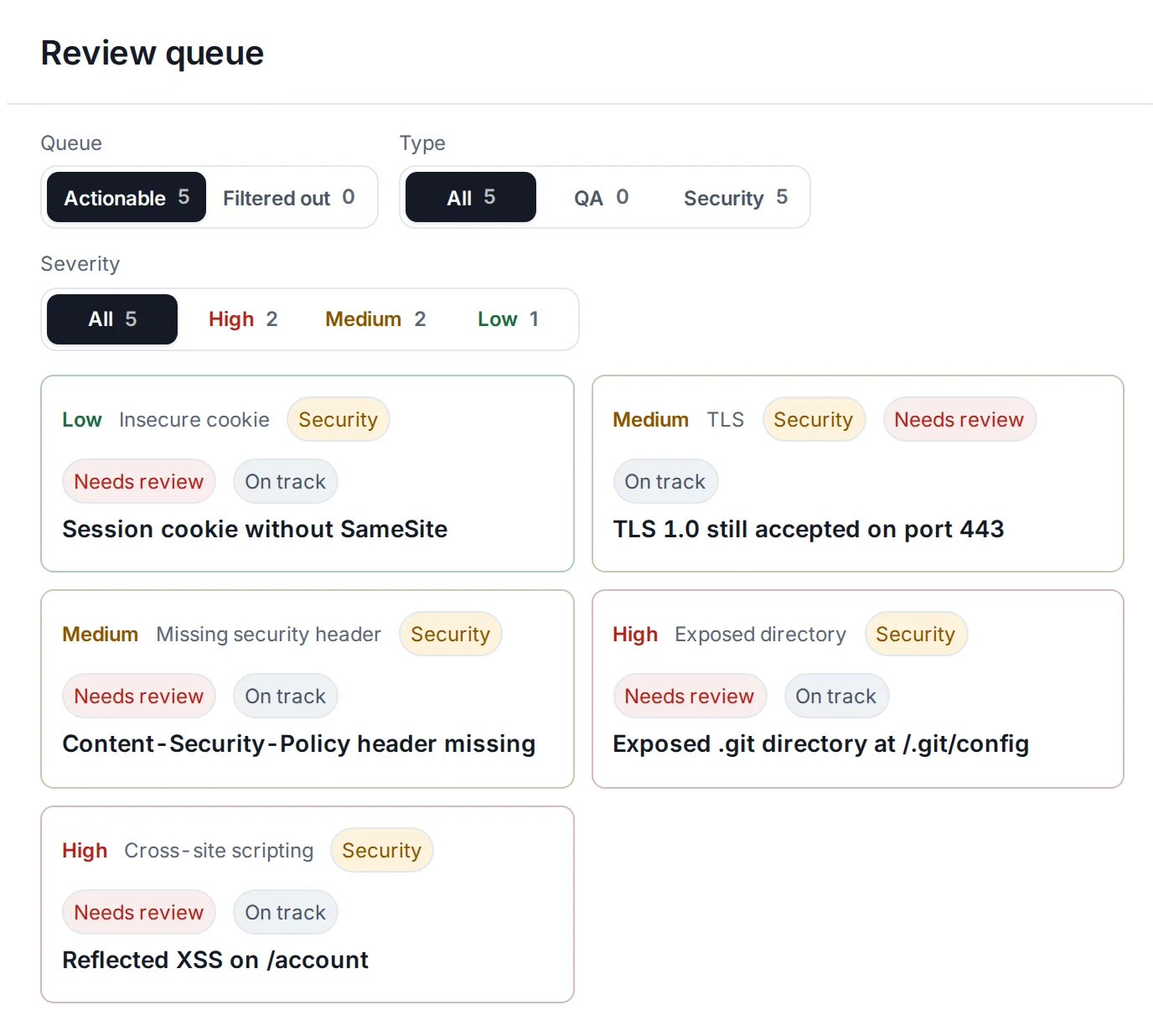1153x1036 pixels.
Task: Click On track badge on TLS card
Action: [x=665, y=481]
